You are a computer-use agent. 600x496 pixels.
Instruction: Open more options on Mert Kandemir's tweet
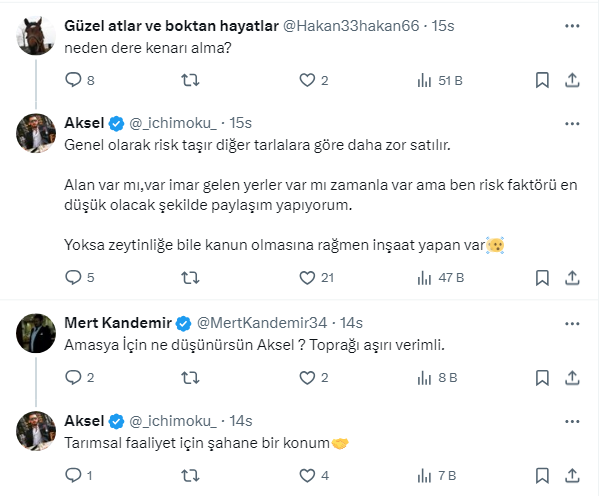(574, 323)
